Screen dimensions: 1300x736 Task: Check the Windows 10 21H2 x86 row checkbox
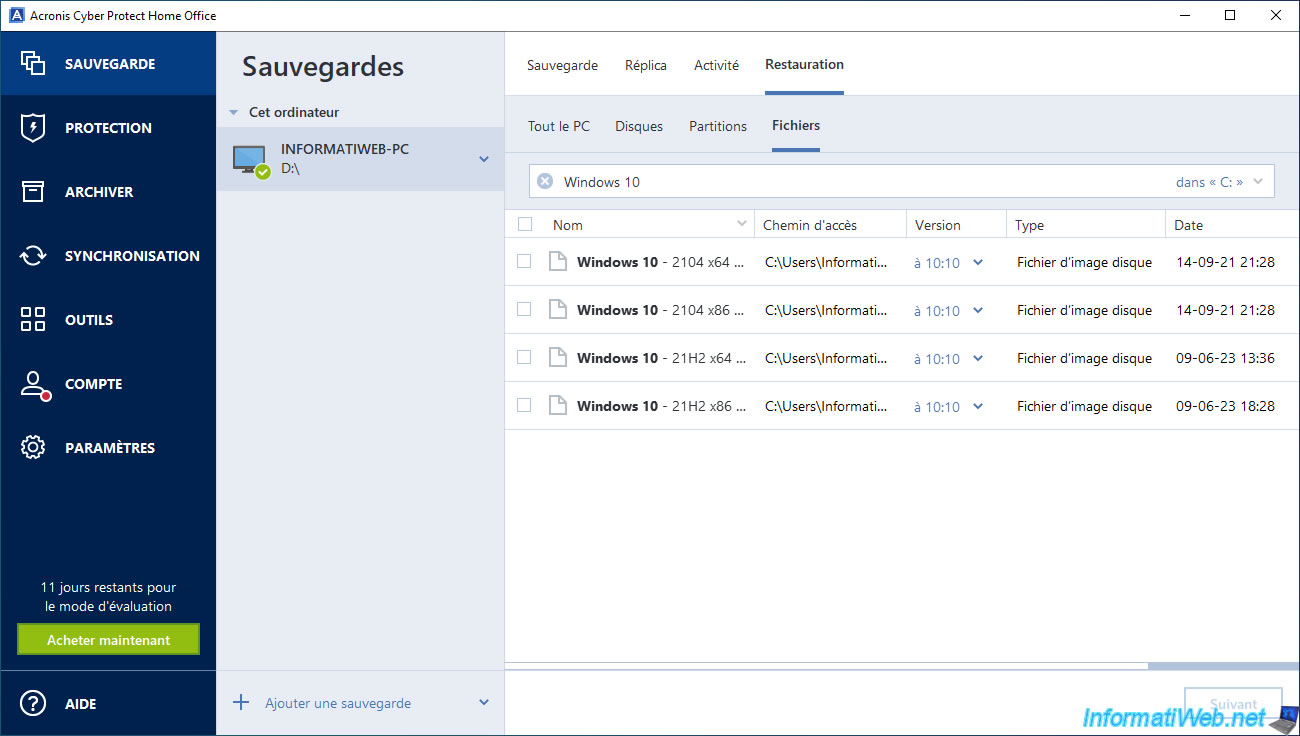tap(524, 405)
